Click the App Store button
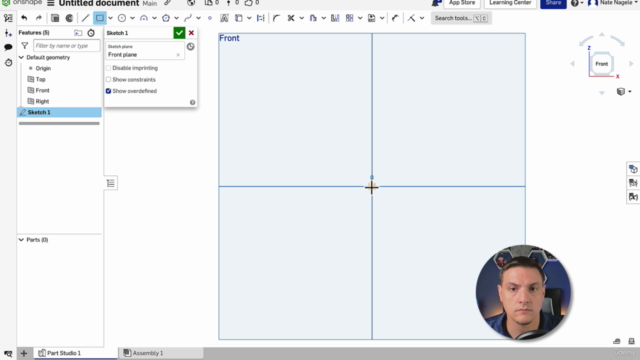The width and height of the screenshot is (640, 360). click(x=462, y=3)
